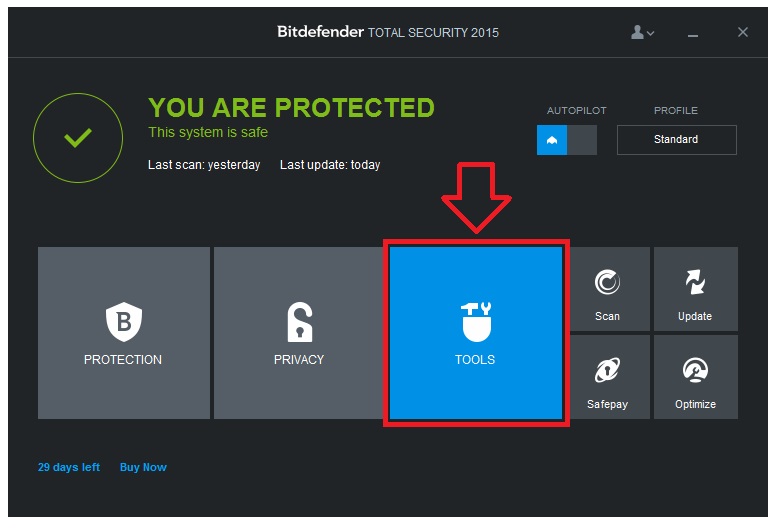The height and width of the screenshot is (532, 778).
Task: Click the grey off side of Autopilot
Action: pos(582,140)
